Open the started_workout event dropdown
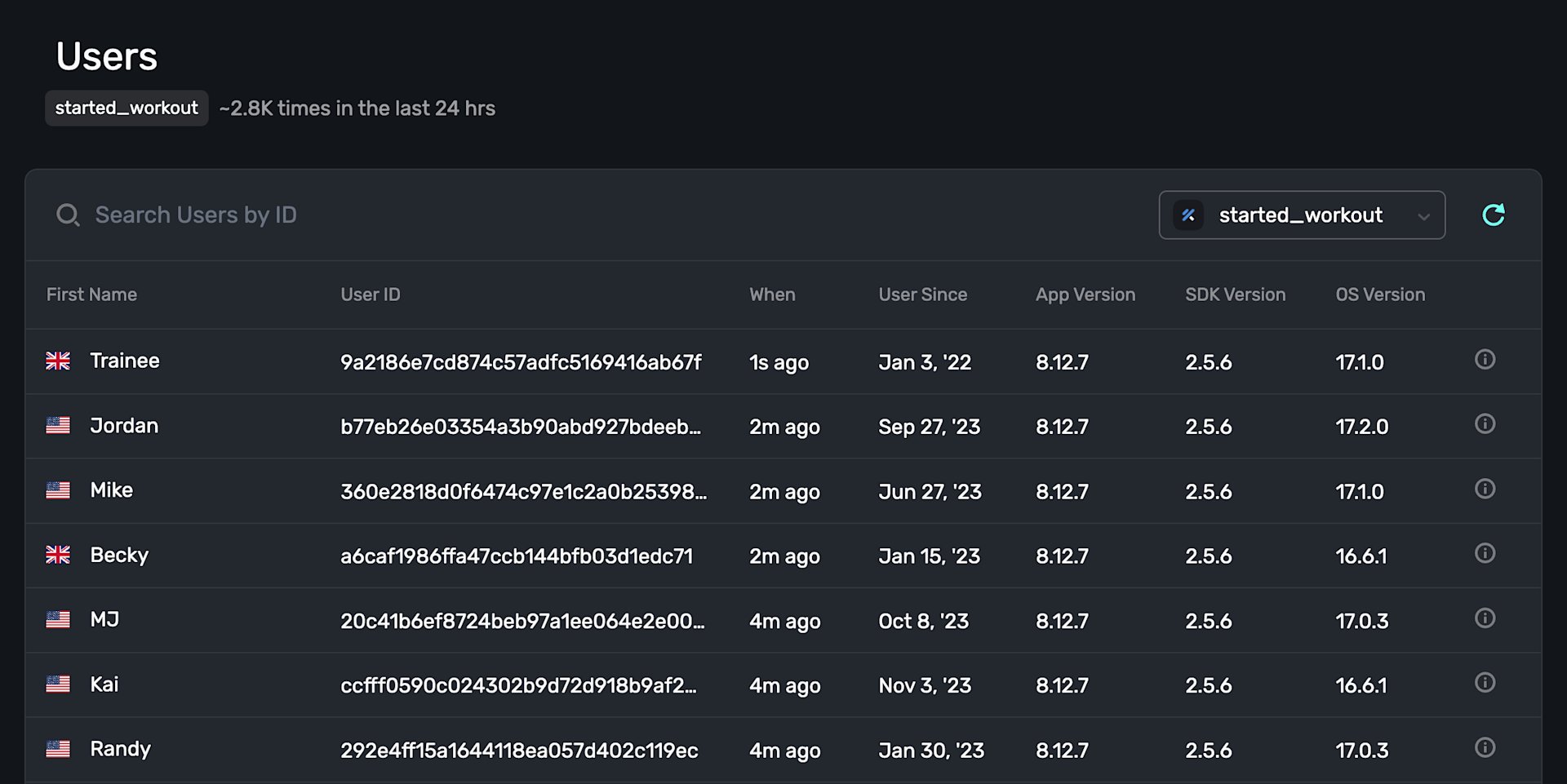This screenshot has height=784, width=1567. coord(1300,215)
